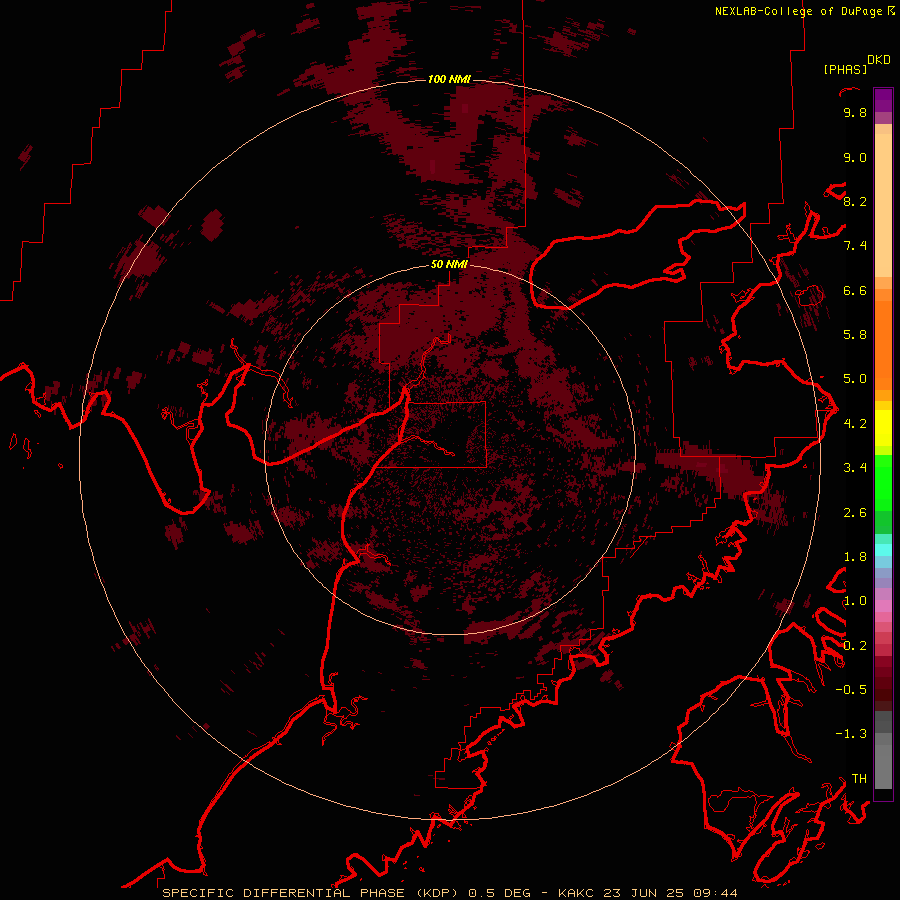This screenshot has height=900, width=900.
Task: Click the pale peach segment of the color bar
Action: pyautogui.click(x=883, y=205)
